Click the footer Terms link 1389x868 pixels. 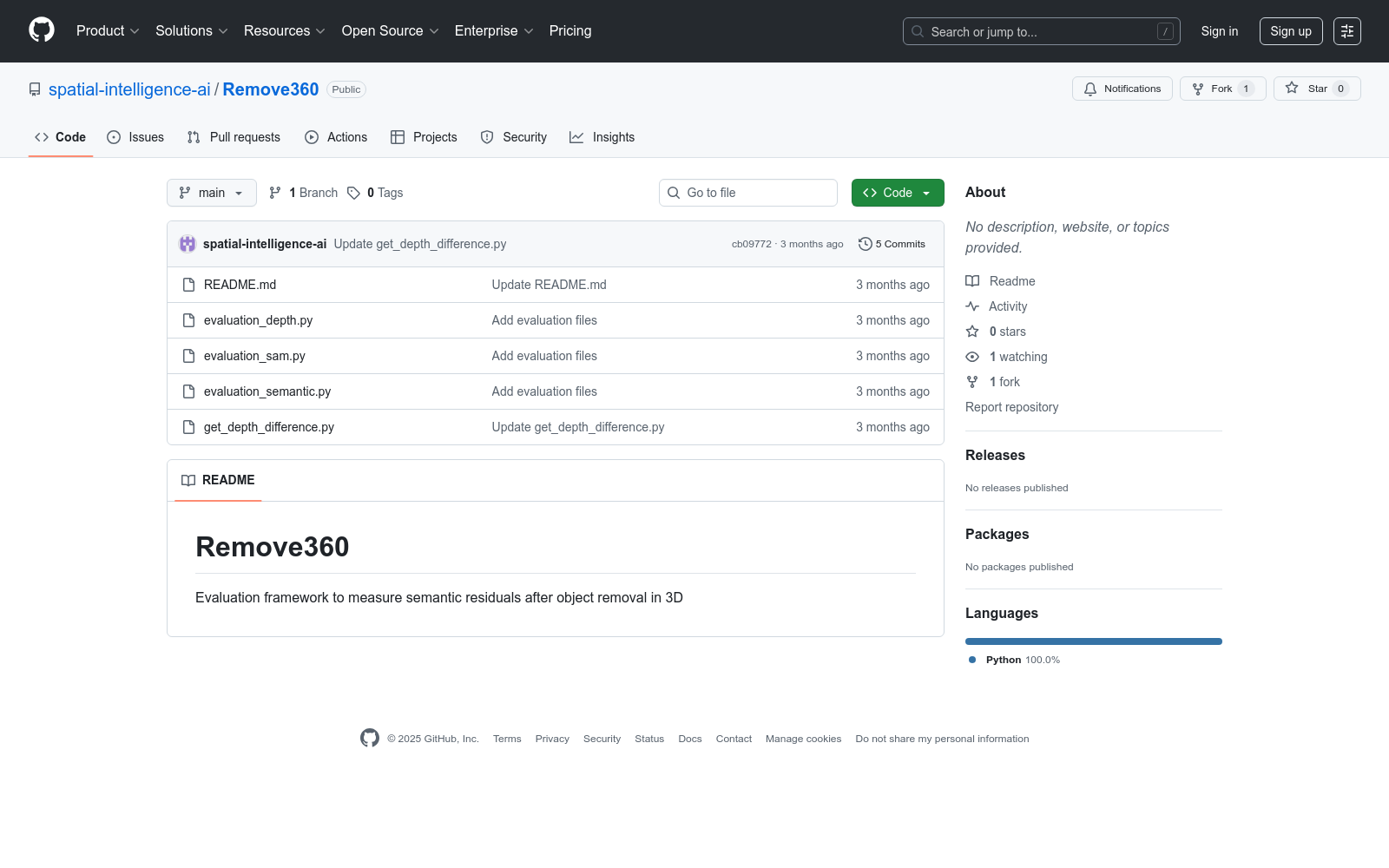pyautogui.click(x=507, y=739)
